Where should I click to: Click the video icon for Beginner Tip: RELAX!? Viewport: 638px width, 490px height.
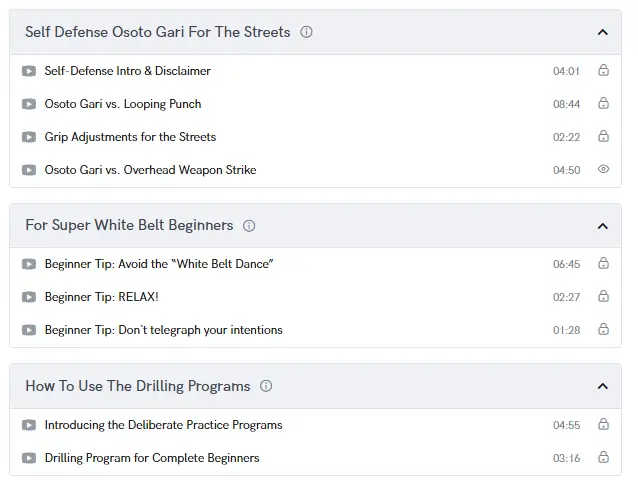click(29, 297)
